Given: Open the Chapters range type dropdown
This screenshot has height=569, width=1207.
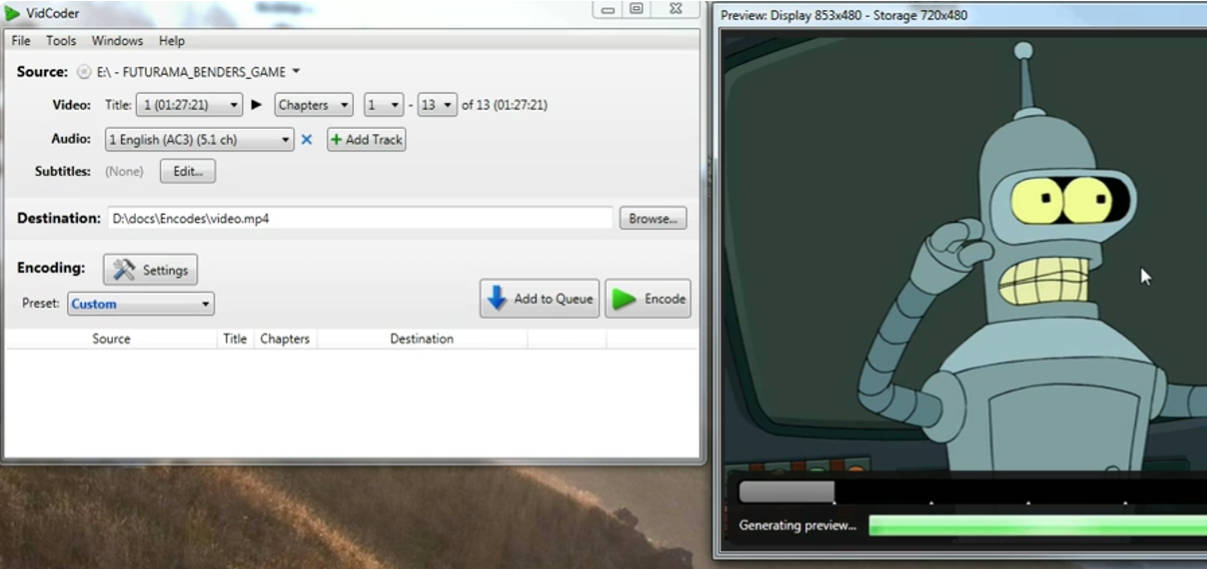Looking at the screenshot, I should click(313, 105).
